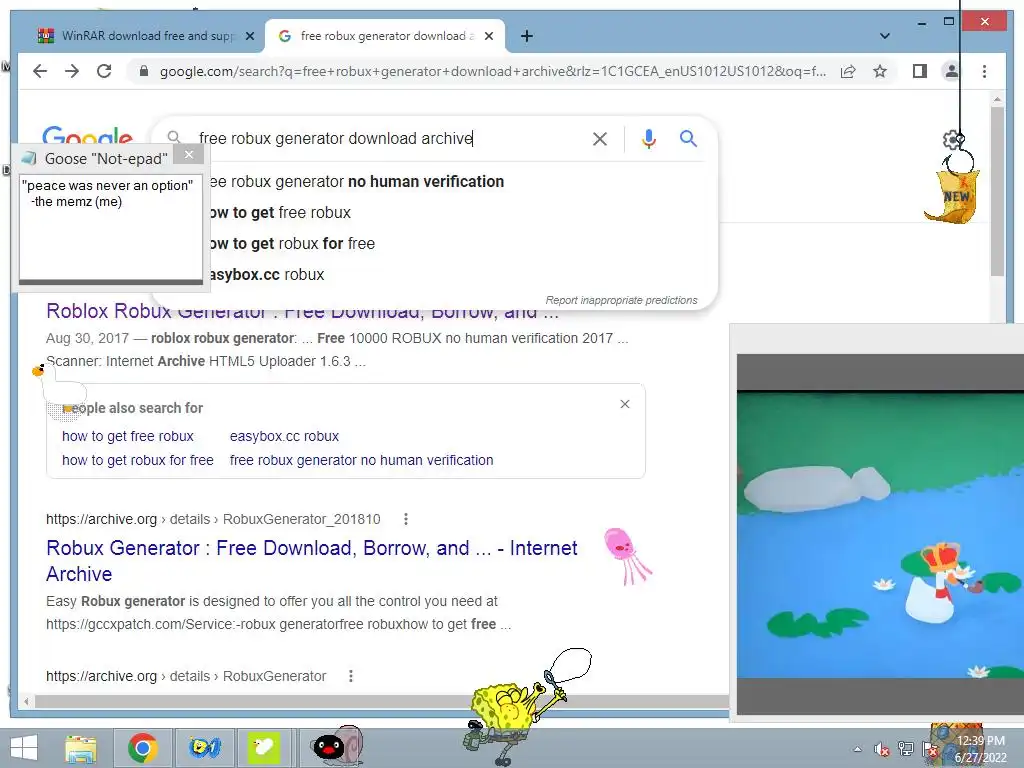Image resolution: width=1024 pixels, height=768 pixels.
Task: Open related 'free robux generator no human verification'
Action: pos(361,460)
